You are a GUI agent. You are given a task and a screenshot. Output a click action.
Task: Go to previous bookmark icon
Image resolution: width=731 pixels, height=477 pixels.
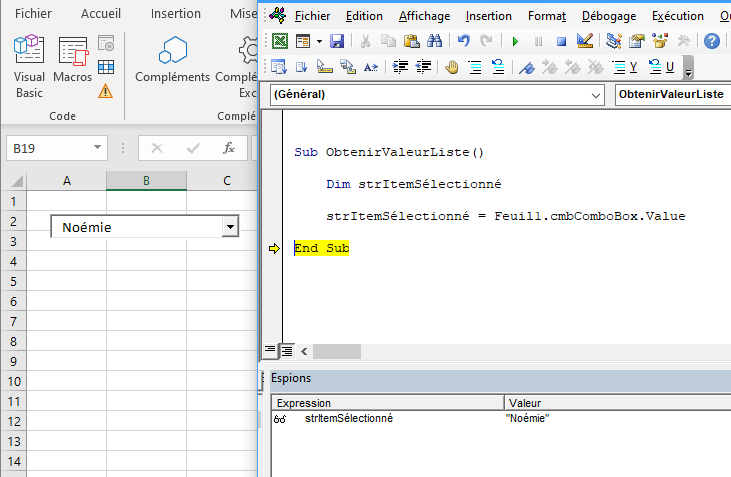(x=572, y=67)
